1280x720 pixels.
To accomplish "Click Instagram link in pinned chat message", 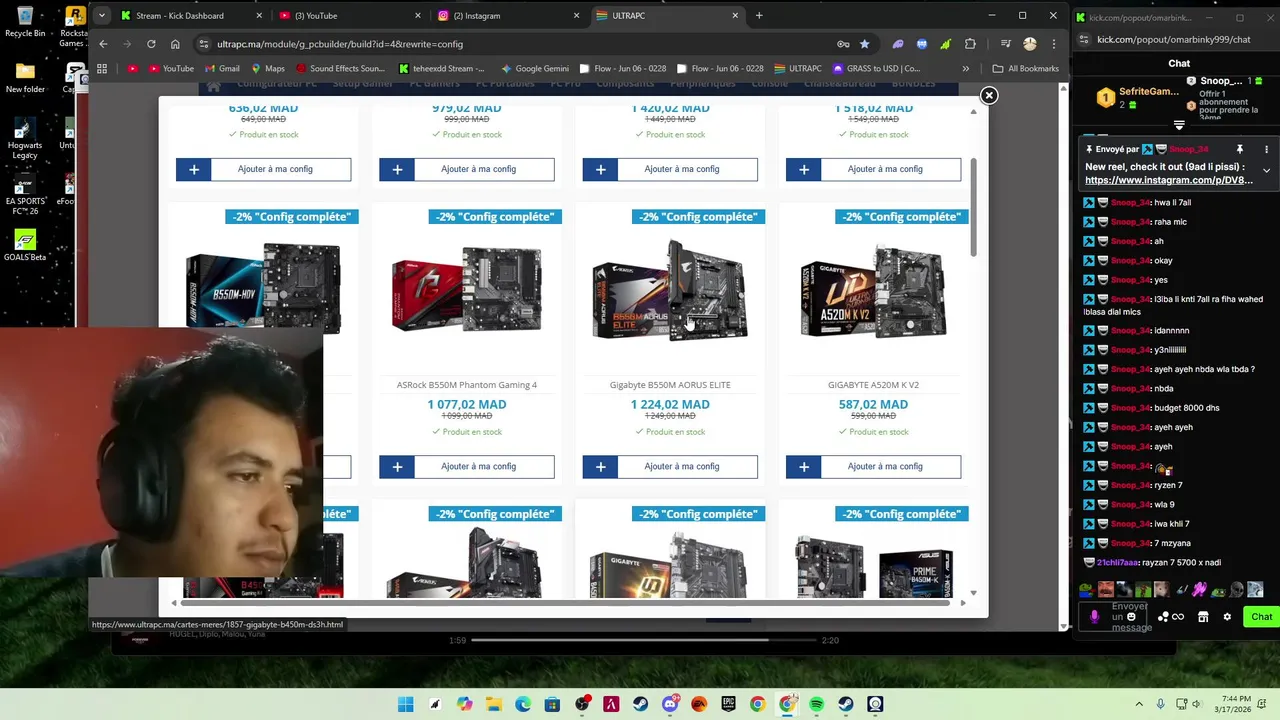I will [1168, 180].
